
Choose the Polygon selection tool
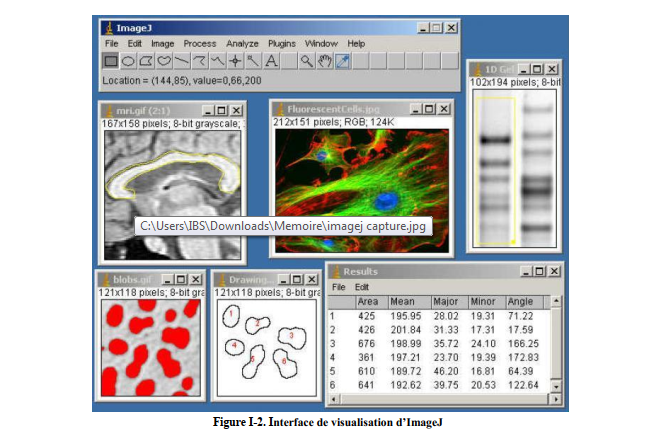[x=148, y=62]
